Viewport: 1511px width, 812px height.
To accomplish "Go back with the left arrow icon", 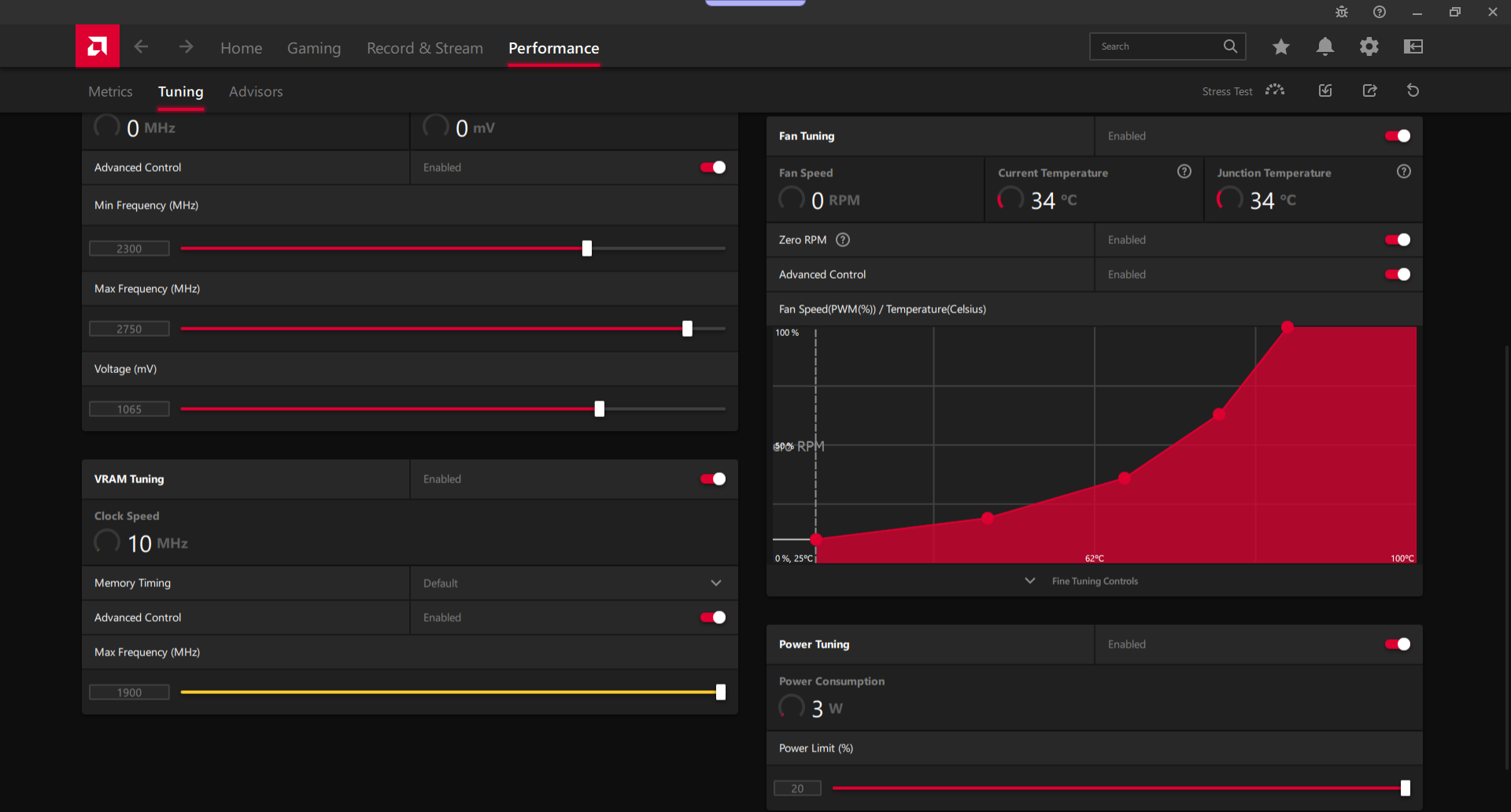I will pyautogui.click(x=141, y=47).
